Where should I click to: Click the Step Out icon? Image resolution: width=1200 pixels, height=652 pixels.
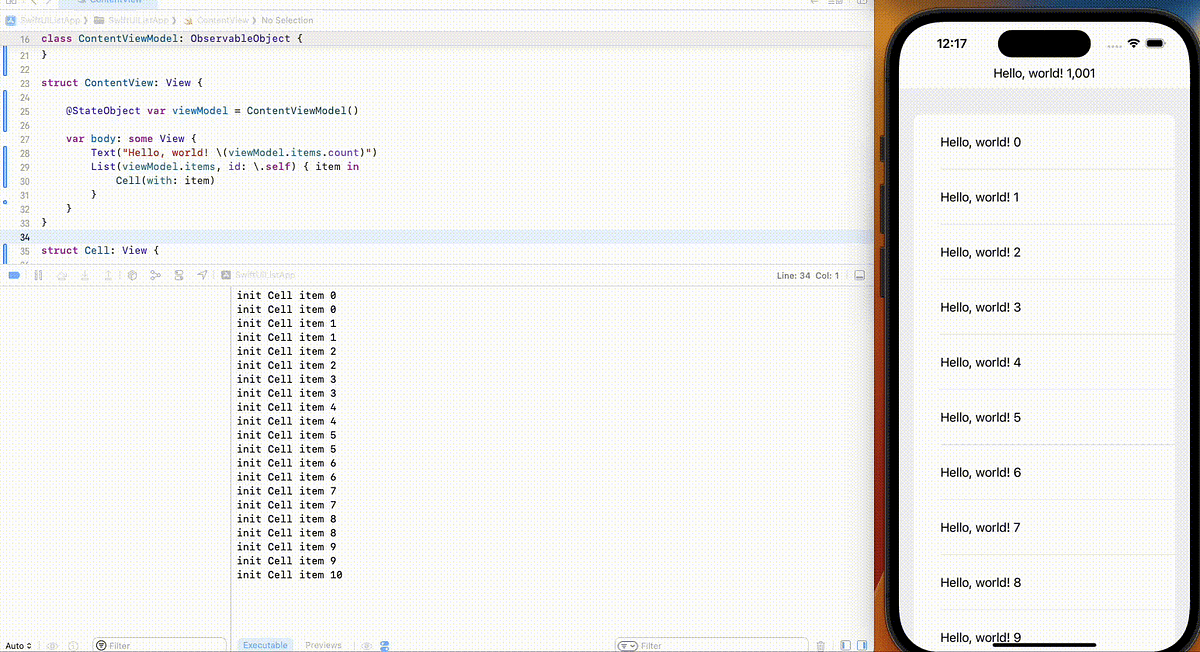[108, 275]
